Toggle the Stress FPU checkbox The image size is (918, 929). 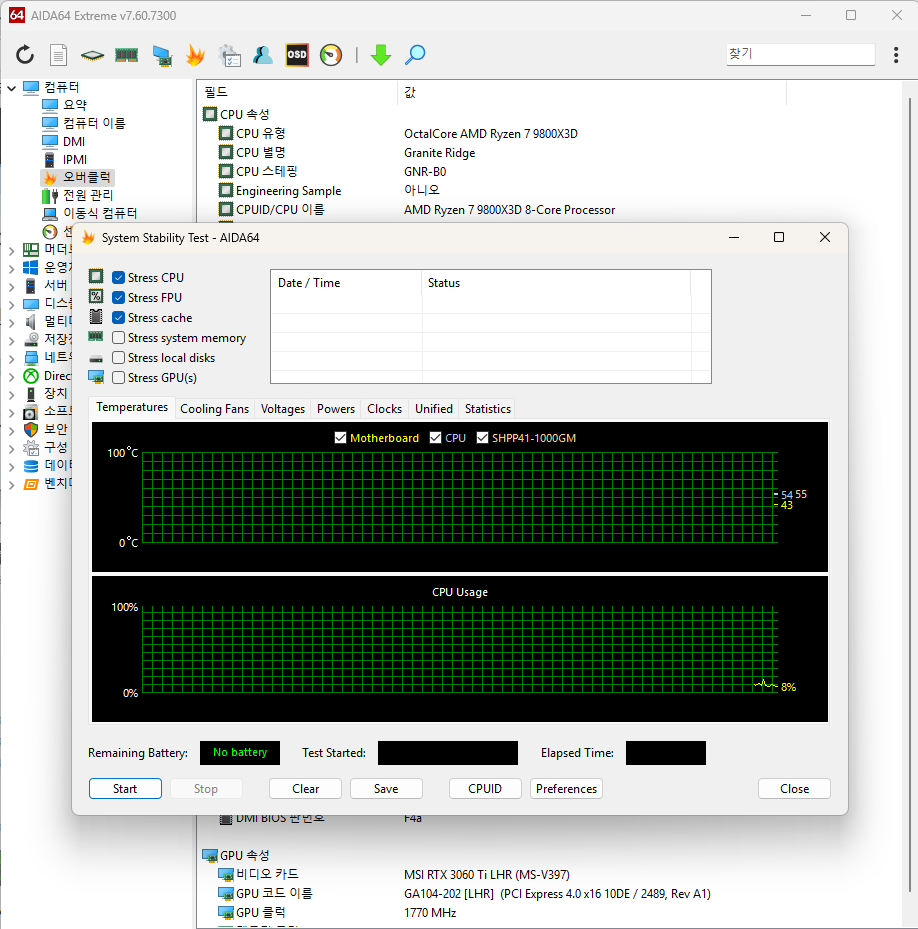point(119,297)
